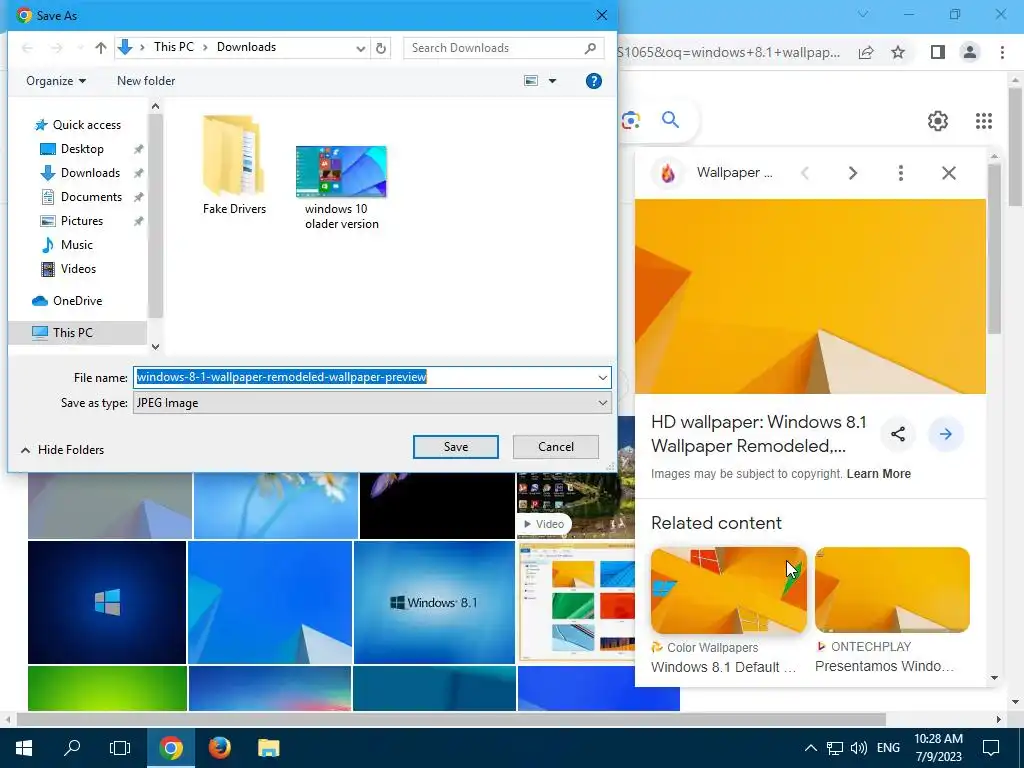Screen dimensions: 1024x768
Task: Open notification center icon
Action: coord(991,748)
